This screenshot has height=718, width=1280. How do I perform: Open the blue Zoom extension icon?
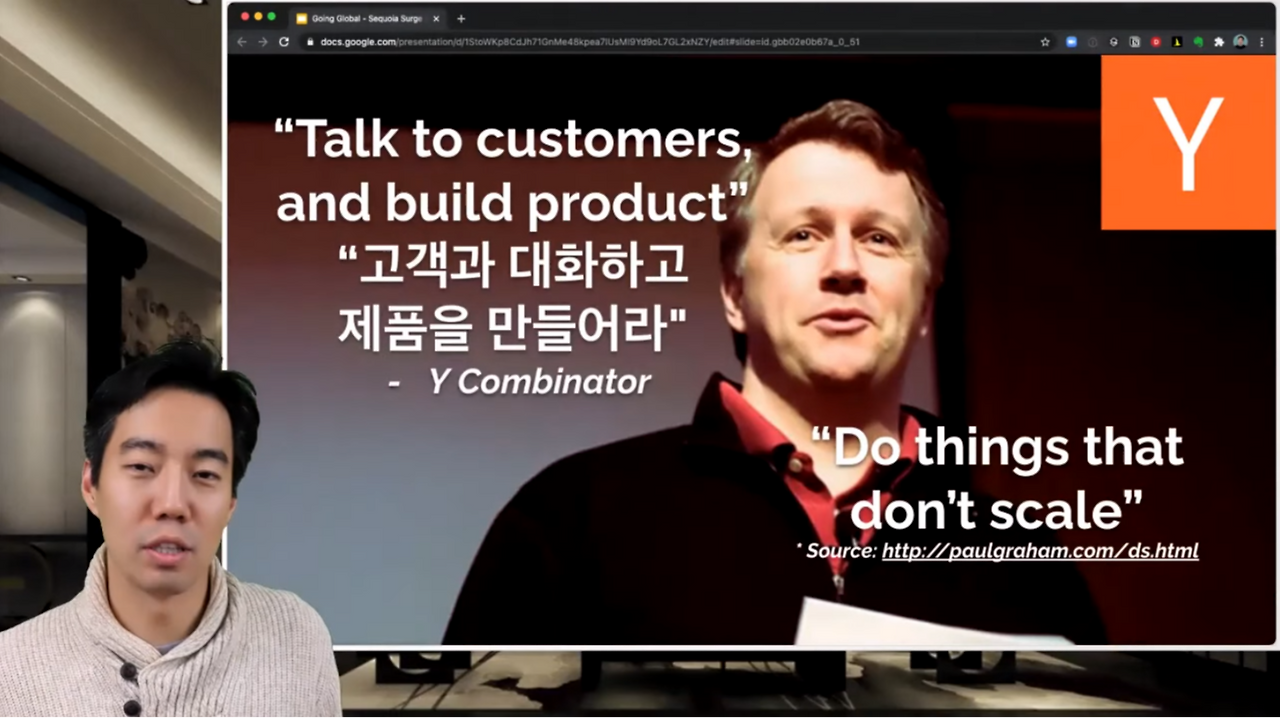tap(1072, 42)
